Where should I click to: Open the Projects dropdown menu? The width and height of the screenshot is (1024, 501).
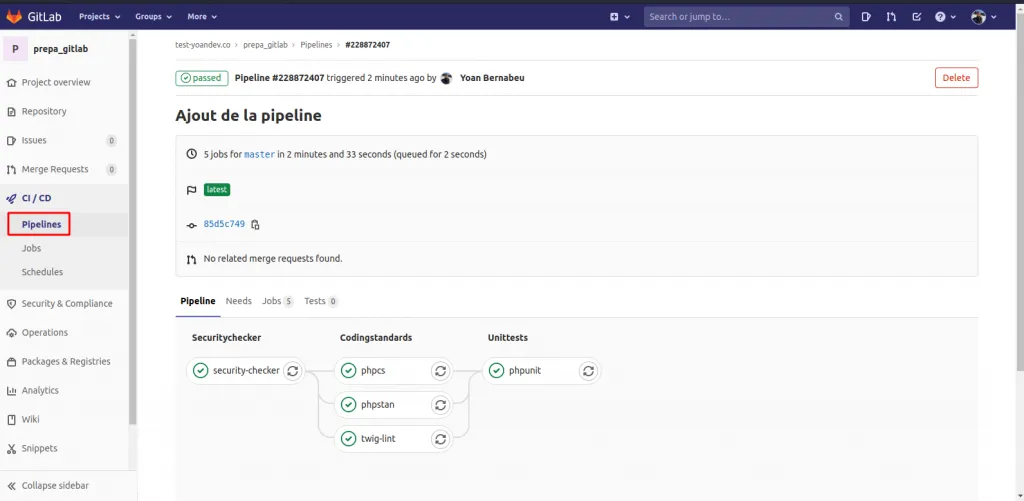(x=99, y=17)
